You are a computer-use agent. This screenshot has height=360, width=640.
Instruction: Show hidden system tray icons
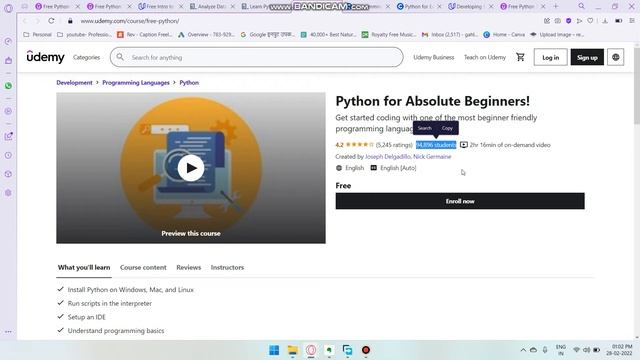tap(523, 350)
